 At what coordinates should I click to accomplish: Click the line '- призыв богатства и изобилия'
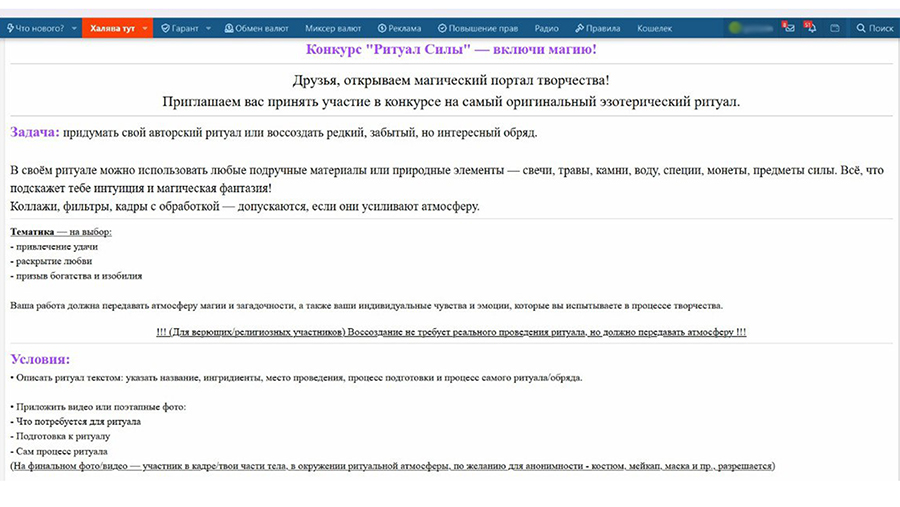pos(76,276)
